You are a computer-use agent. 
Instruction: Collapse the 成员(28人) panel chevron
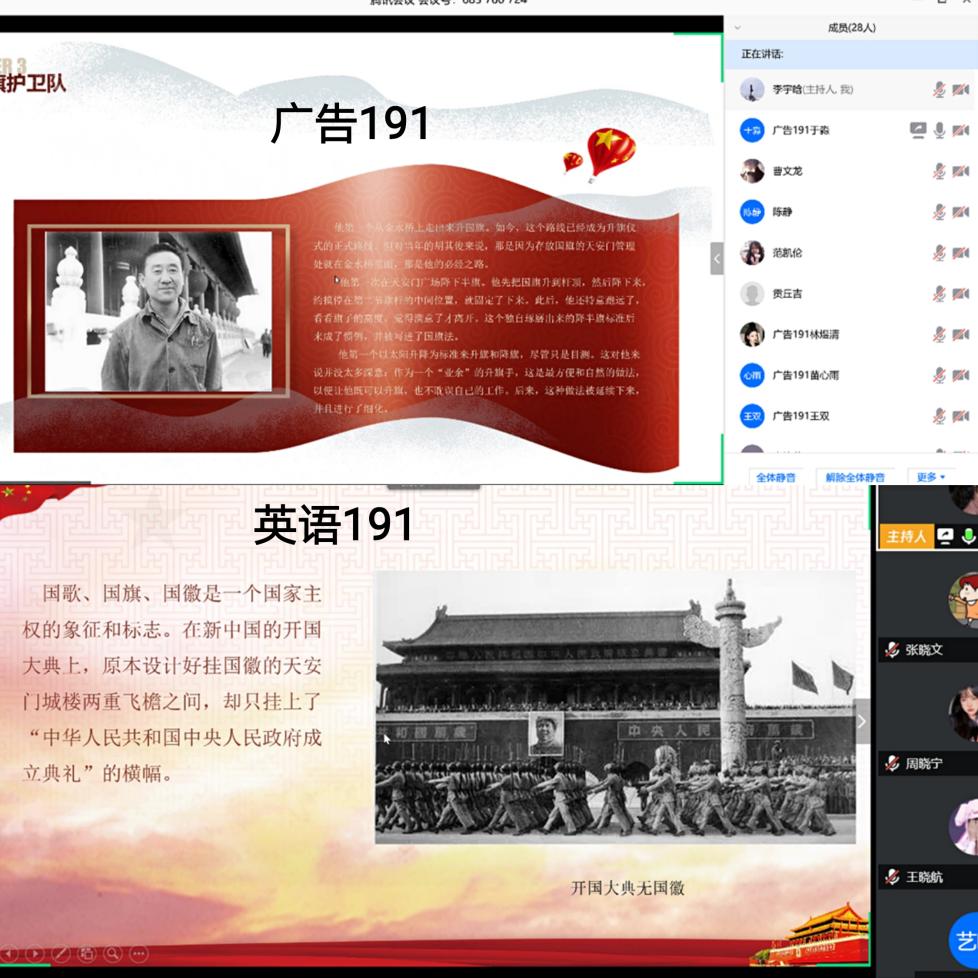[738, 28]
